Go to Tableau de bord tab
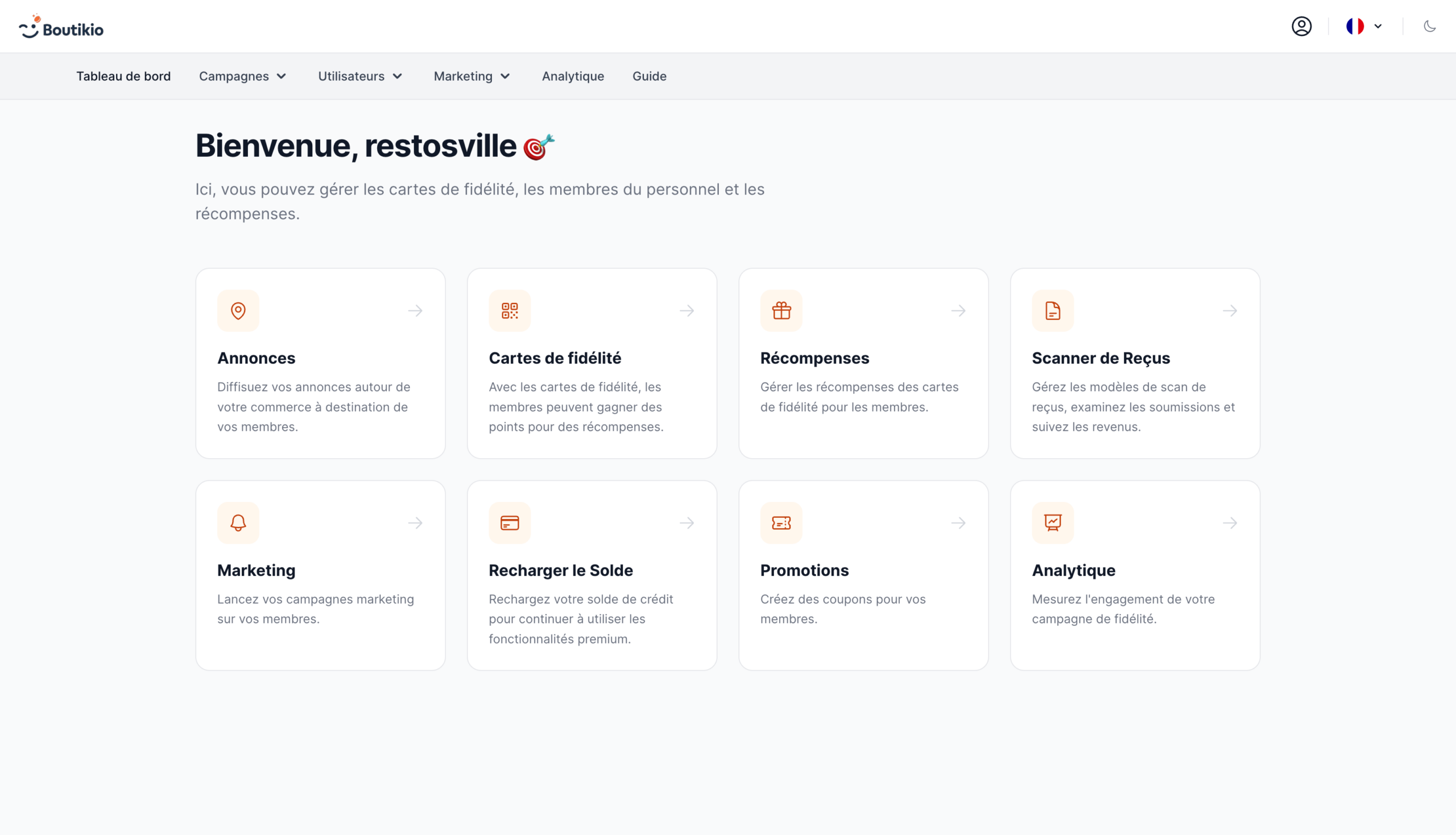Viewport: 1456px width, 835px height. coord(123,76)
